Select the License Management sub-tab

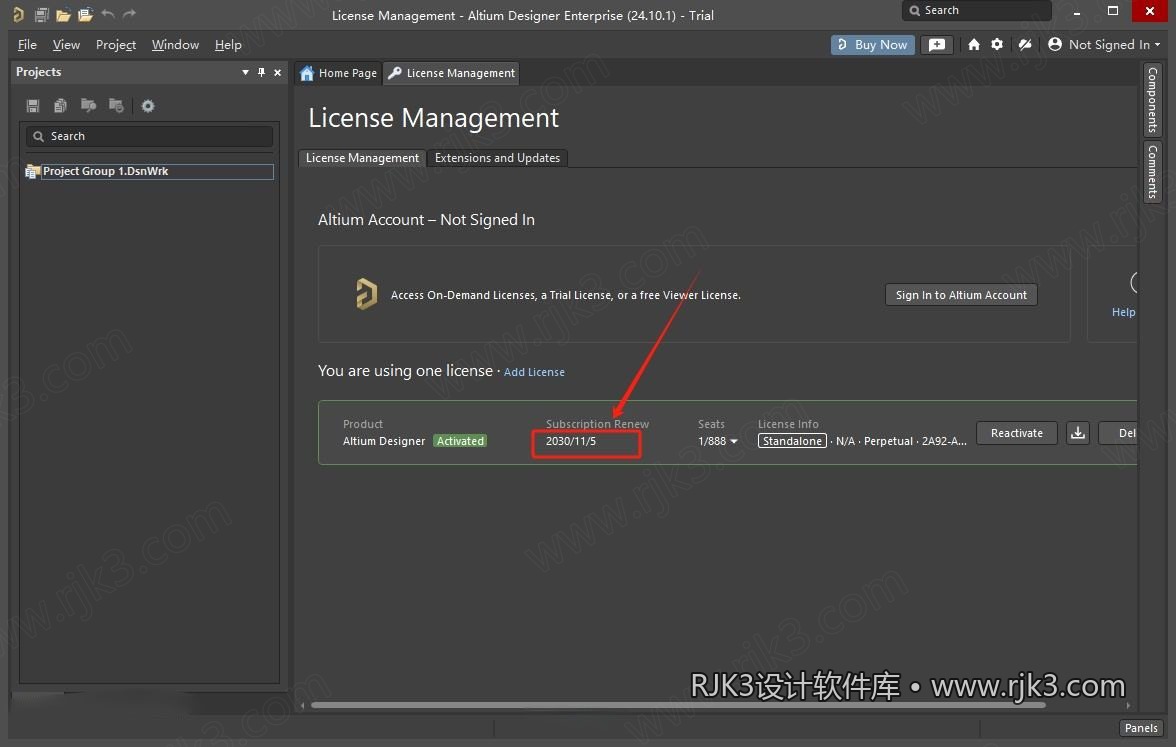pos(362,158)
